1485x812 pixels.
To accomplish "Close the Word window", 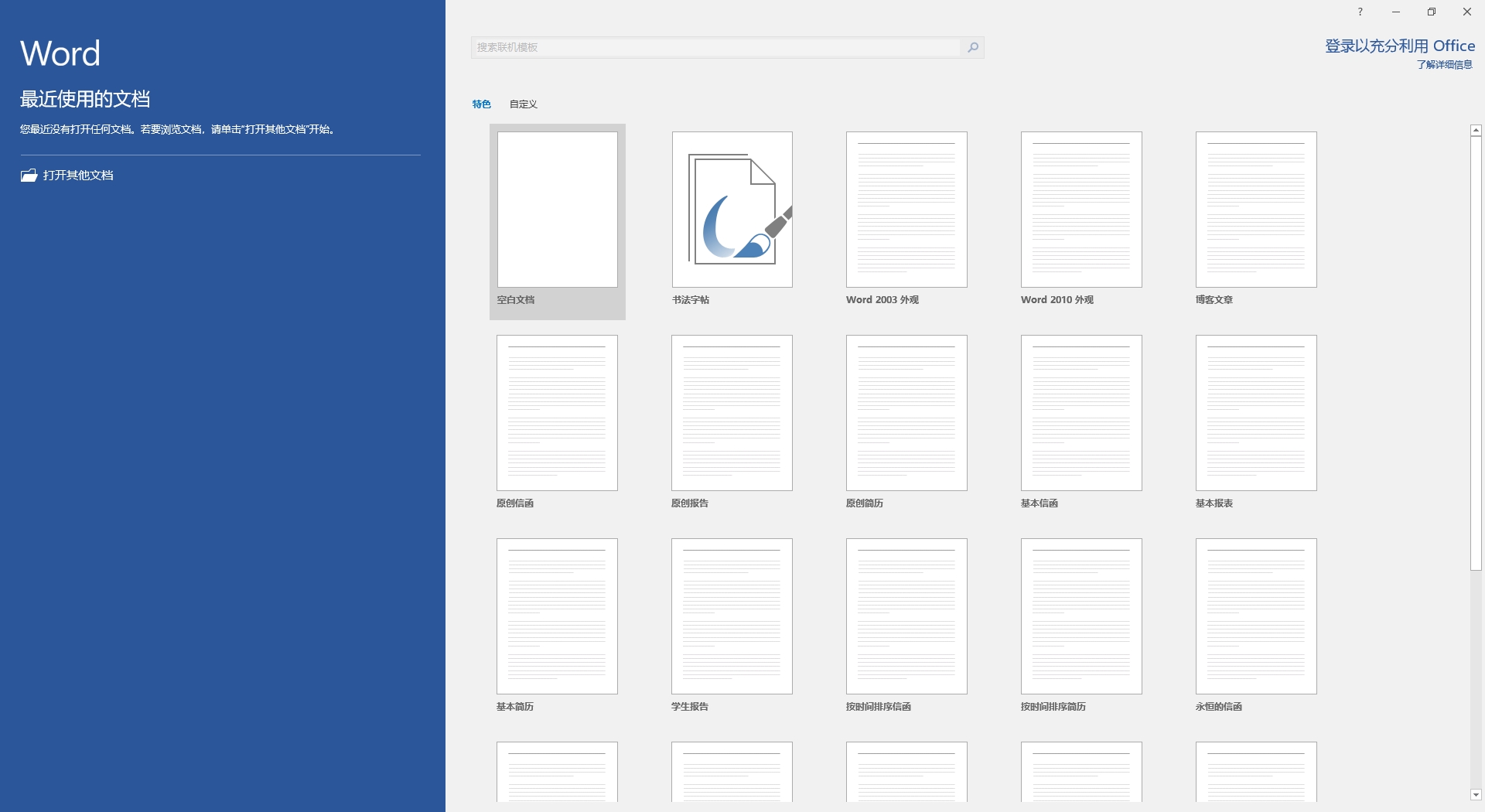I will coord(1466,12).
